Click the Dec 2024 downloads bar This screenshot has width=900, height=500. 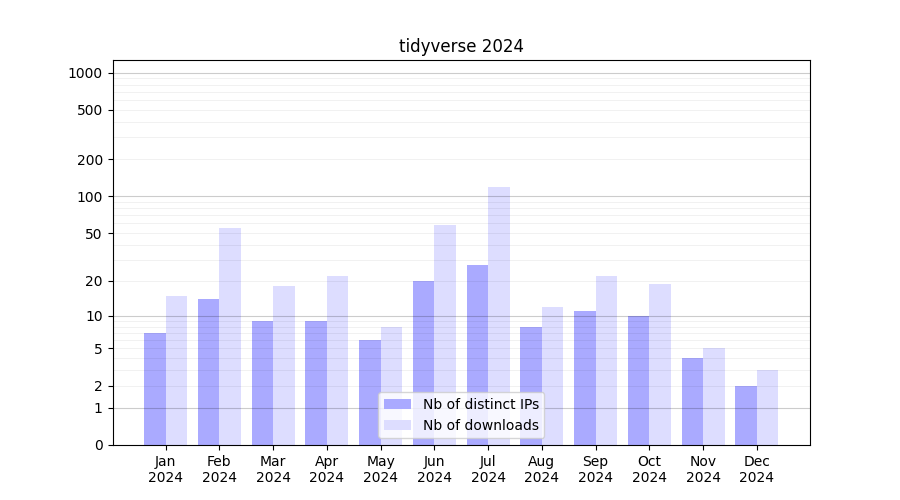click(767, 408)
